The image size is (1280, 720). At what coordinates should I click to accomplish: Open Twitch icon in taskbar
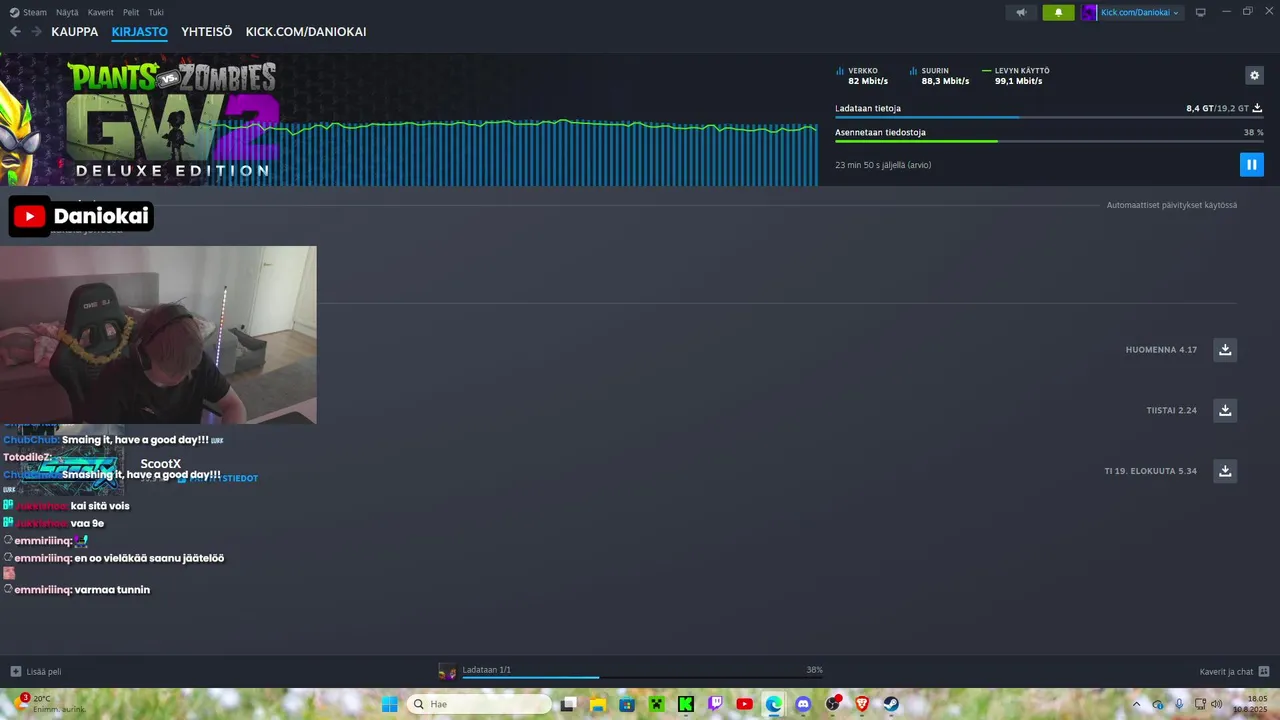click(715, 704)
